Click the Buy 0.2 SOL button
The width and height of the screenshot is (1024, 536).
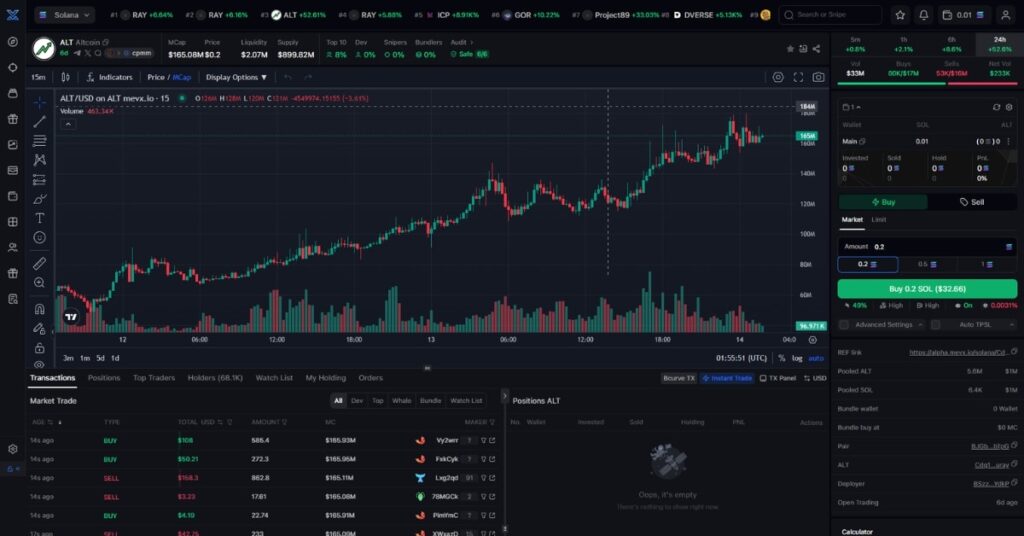927,289
